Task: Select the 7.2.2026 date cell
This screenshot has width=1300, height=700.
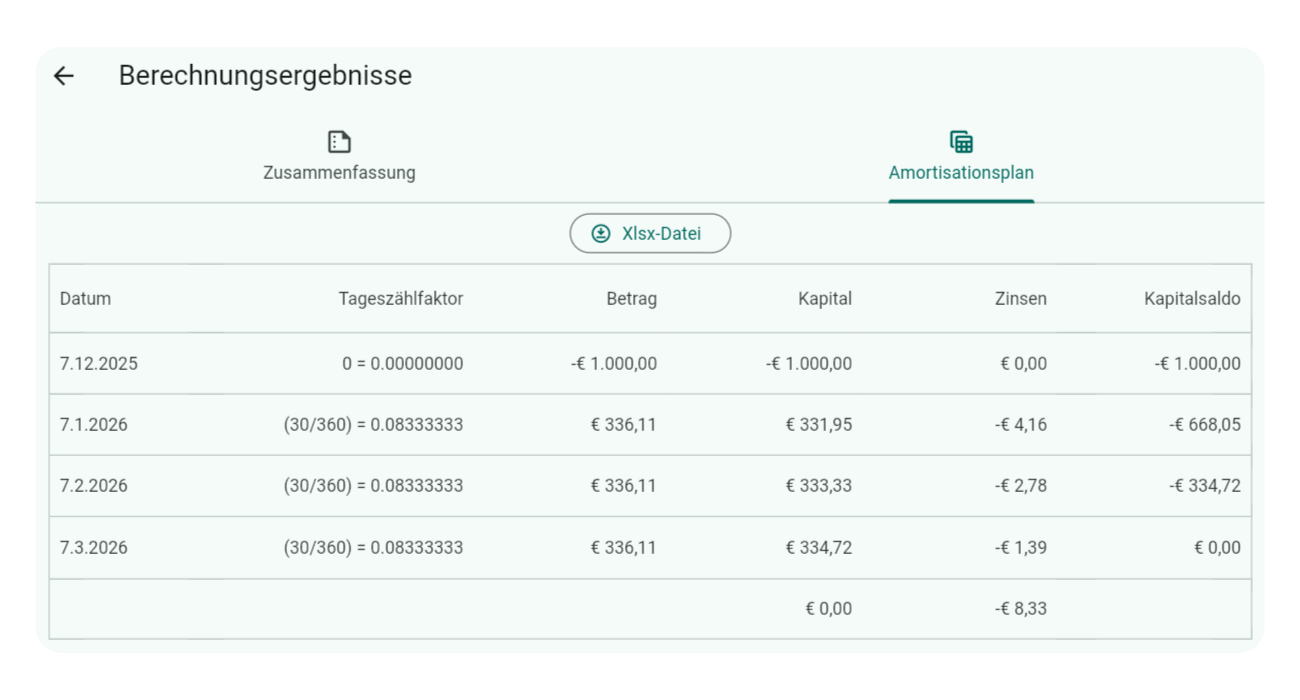Action: (x=93, y=486)
